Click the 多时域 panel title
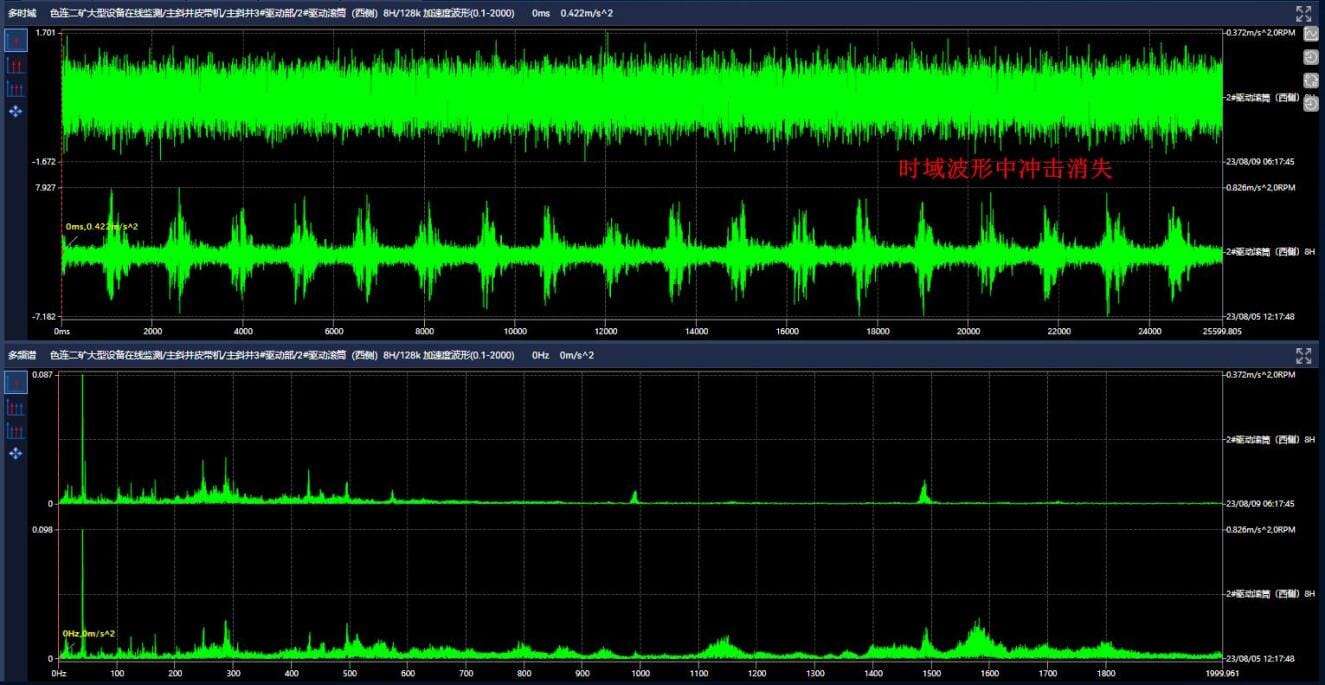The height and width of the screenshot is (685, 1325). [22, 14]
